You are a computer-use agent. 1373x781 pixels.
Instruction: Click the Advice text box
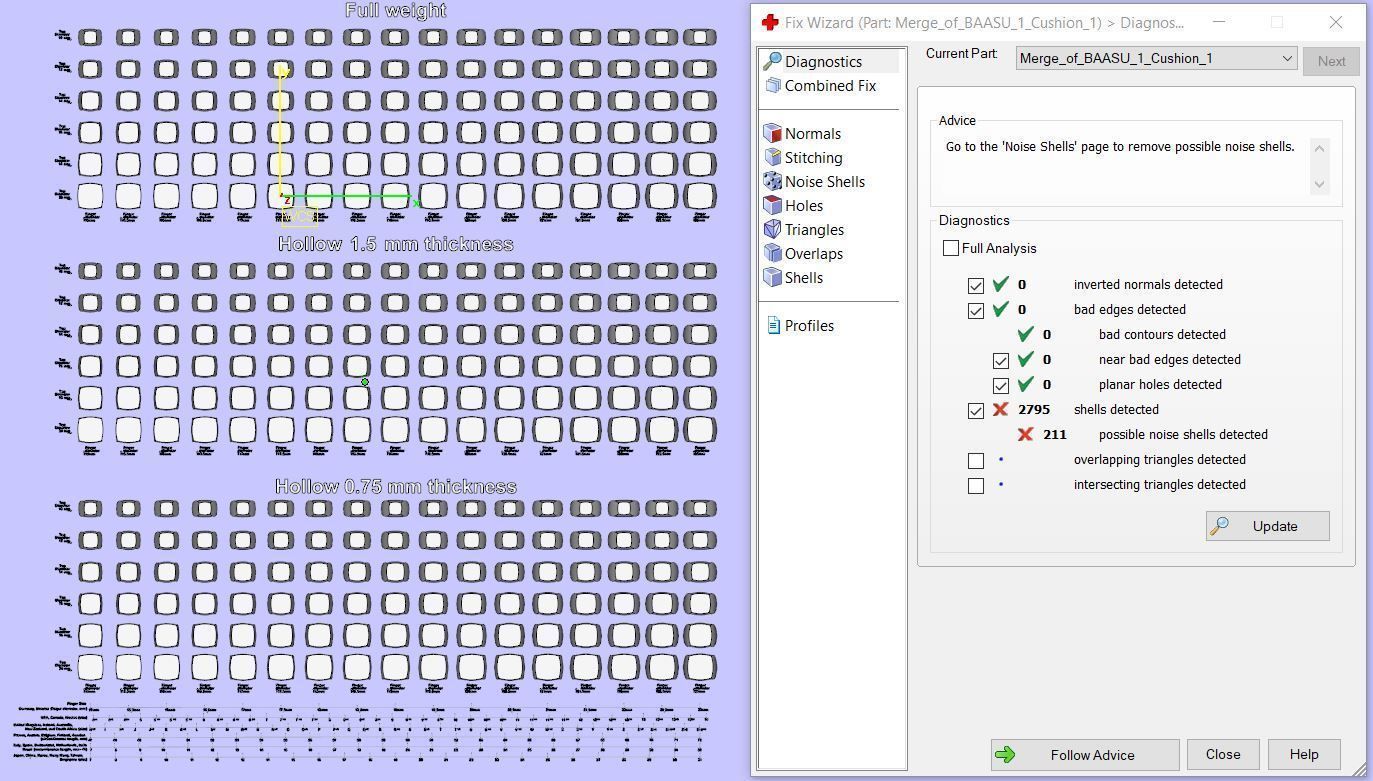click(1135, 166)
